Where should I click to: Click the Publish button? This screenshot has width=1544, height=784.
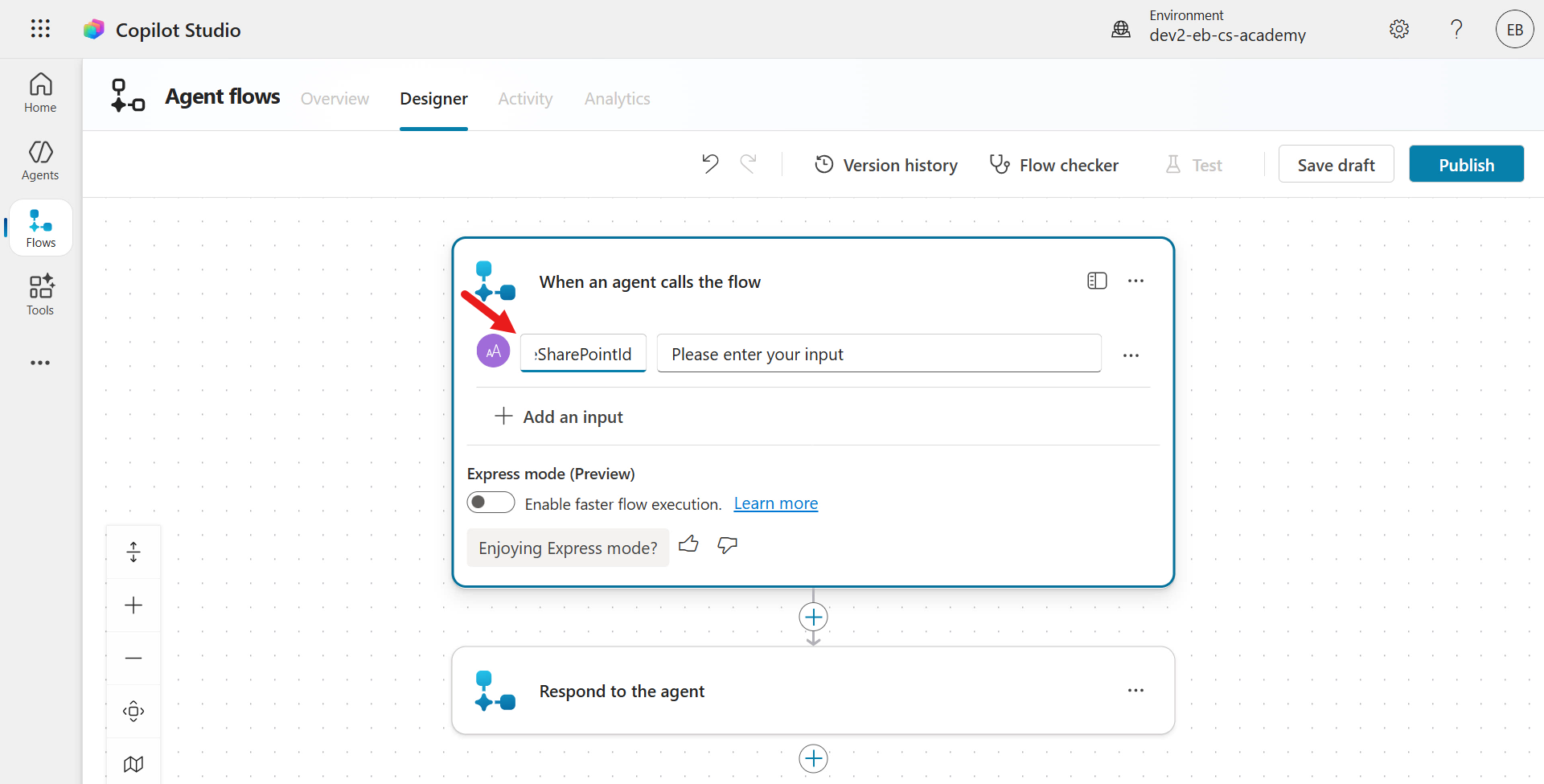point(1466,164)
